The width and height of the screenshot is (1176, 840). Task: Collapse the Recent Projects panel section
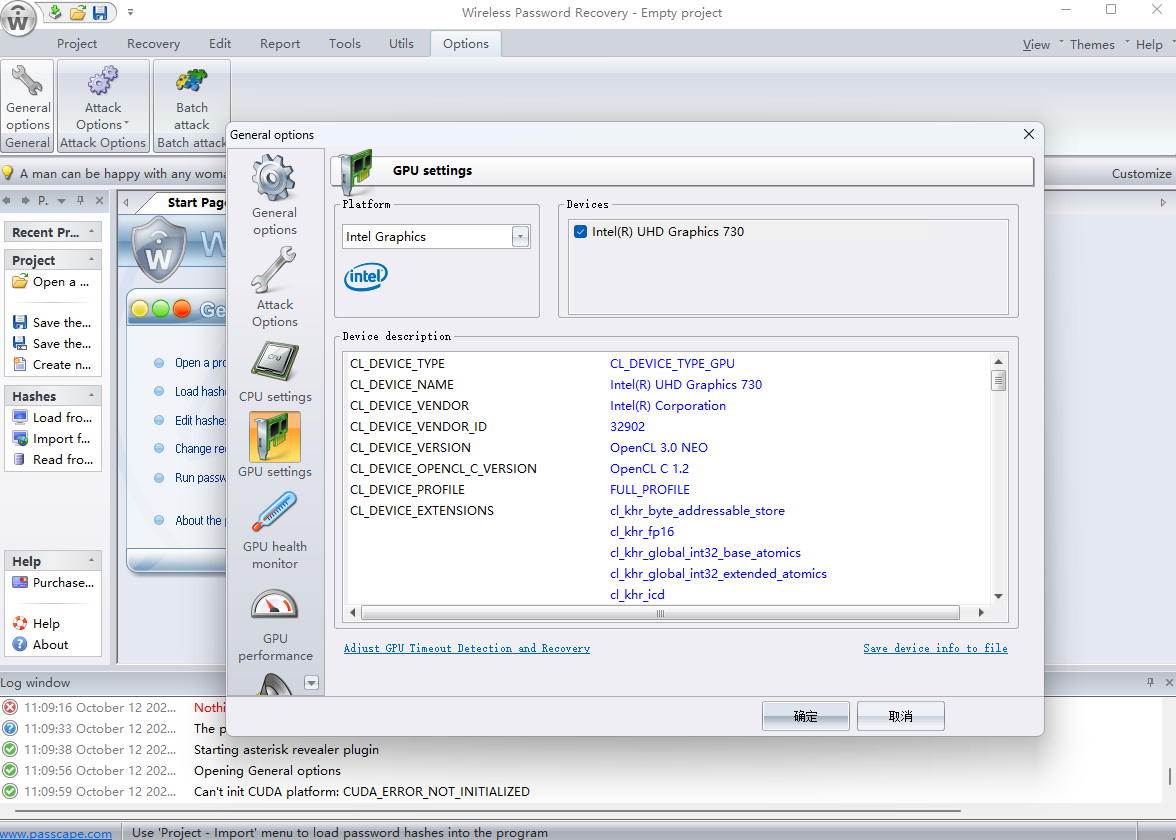92,232
